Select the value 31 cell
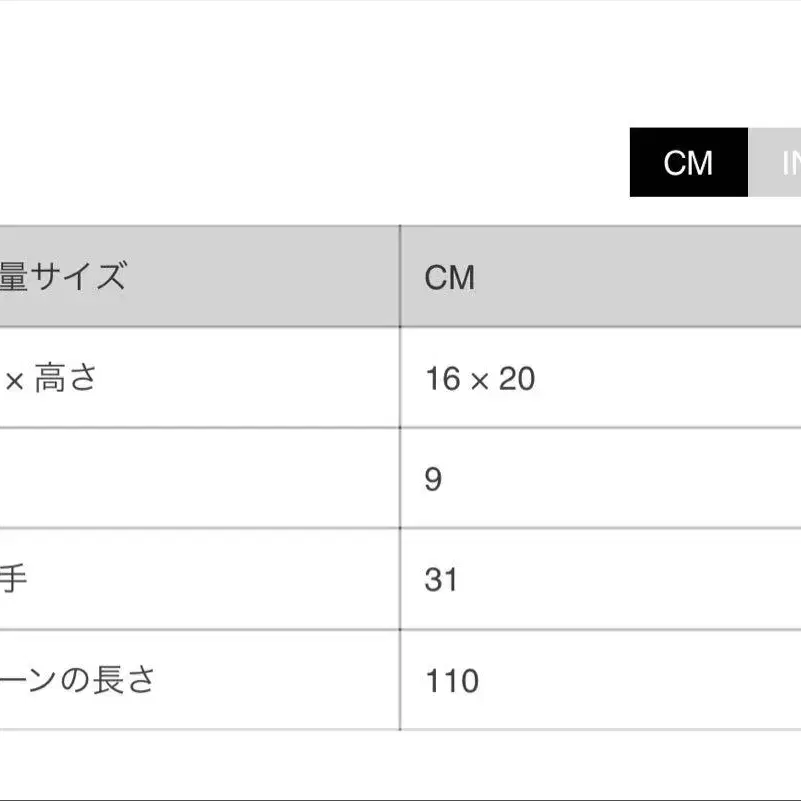The width and height of the screenshot is (801, 801). click(x=601, y=579)
